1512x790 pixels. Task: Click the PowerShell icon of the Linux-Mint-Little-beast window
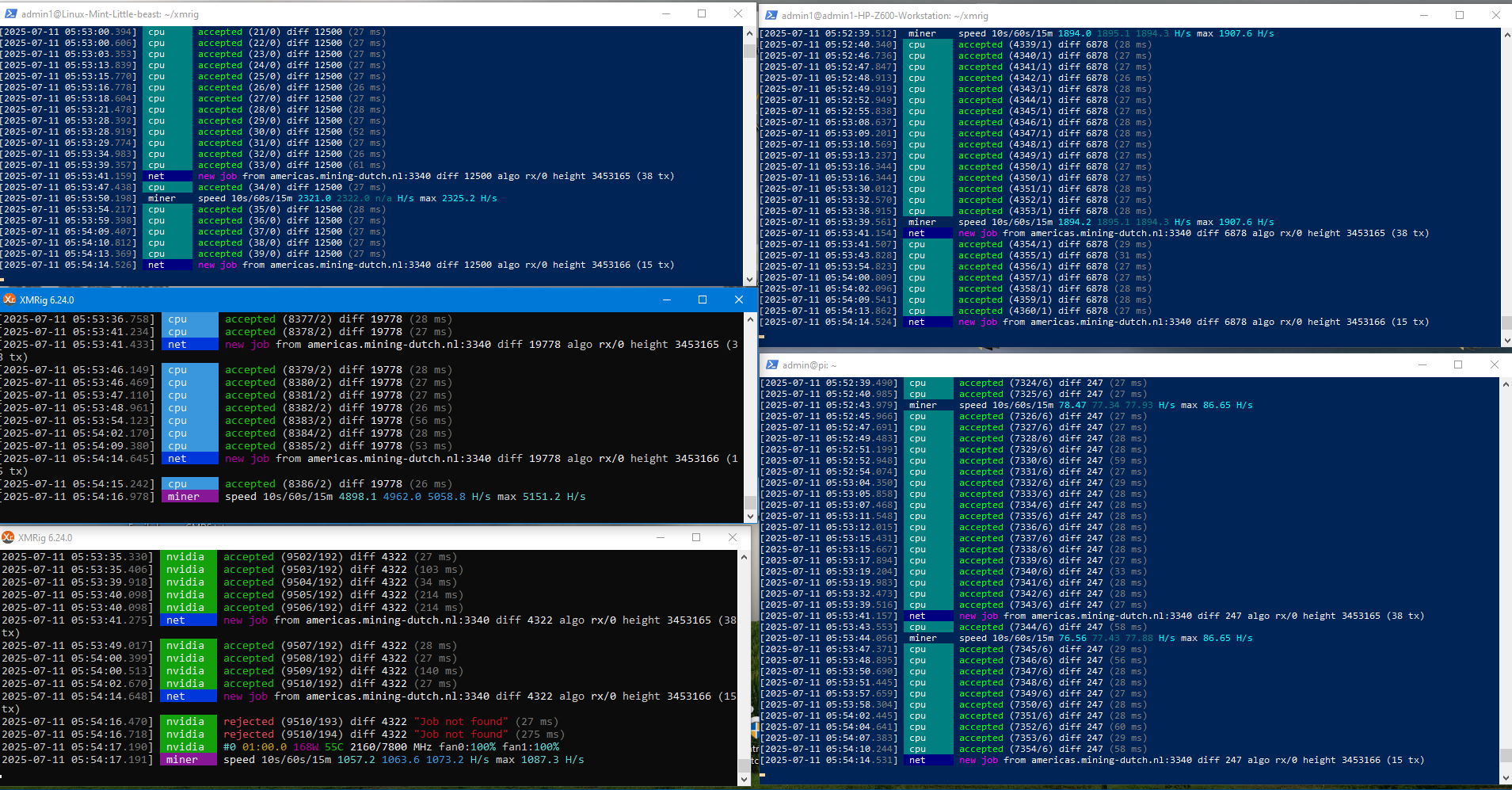click(10, 14)
